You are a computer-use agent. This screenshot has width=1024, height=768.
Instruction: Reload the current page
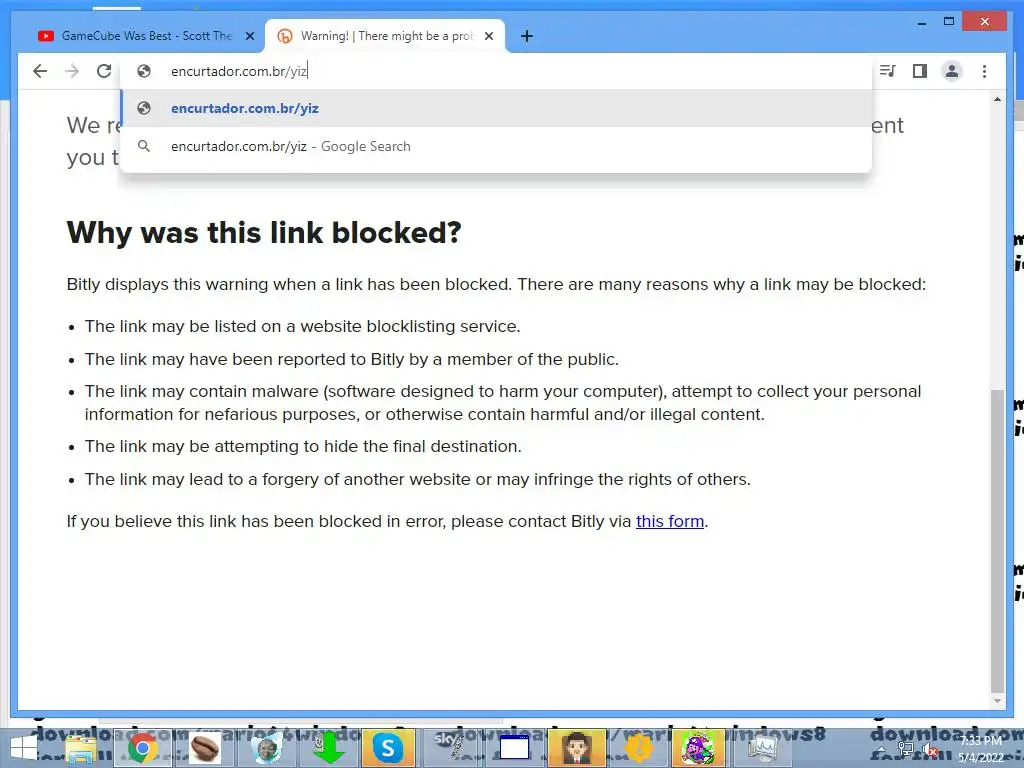tap(104, 71)
